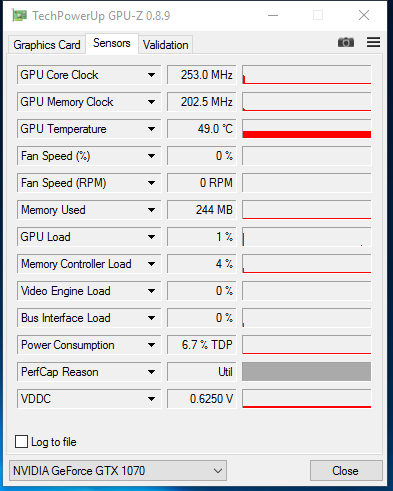
Task: Expand the Fan Speed (RPM) dropdown
Action: (151, 183)
